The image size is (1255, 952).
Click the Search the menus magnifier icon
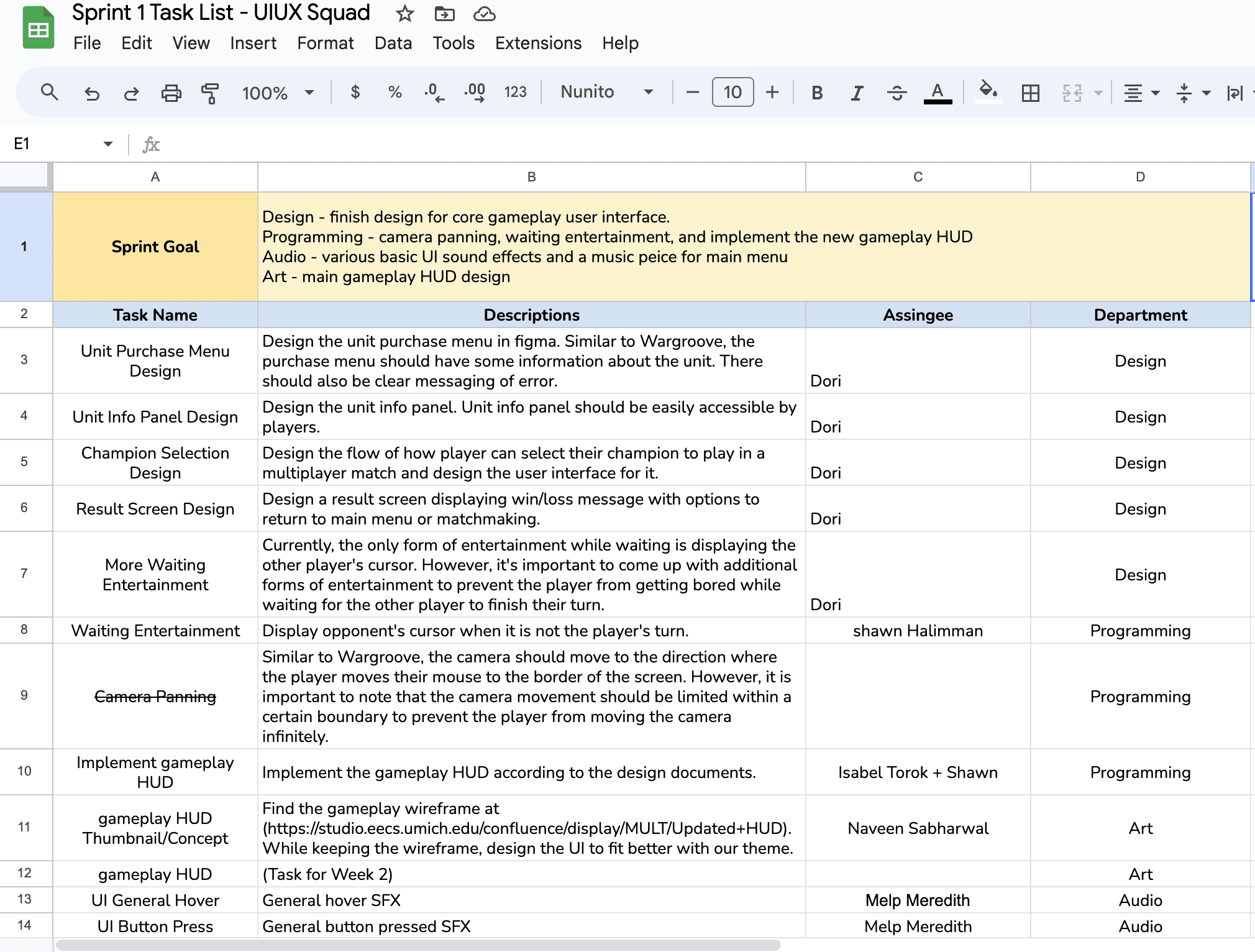[x=49, y=93]
